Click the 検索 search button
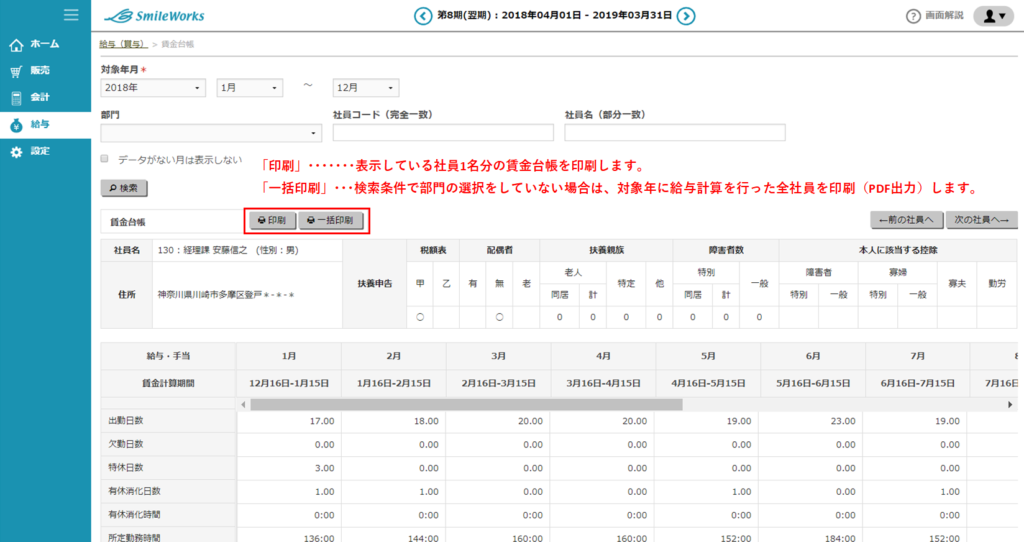Image resolution: width=1024 pixels, height=542 pixels. pos(124,188)
